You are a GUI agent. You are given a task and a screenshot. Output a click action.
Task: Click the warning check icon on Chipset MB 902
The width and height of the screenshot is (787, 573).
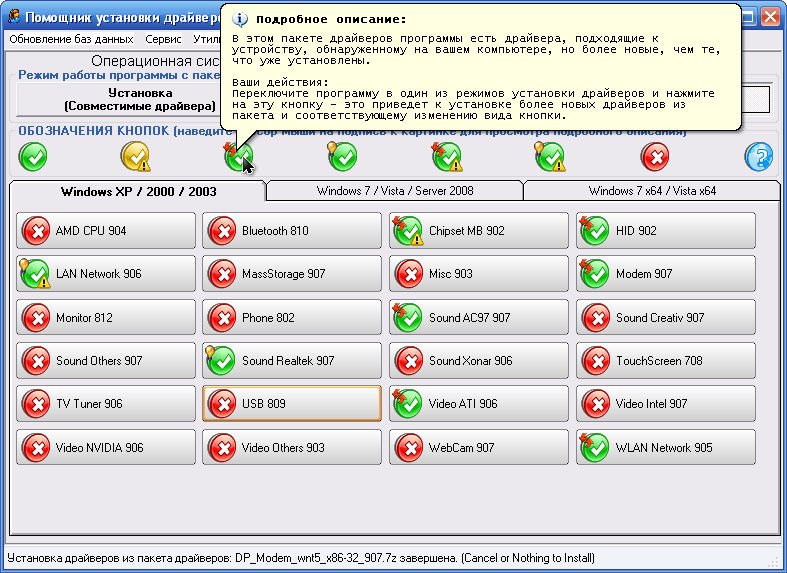pos(408,231)
